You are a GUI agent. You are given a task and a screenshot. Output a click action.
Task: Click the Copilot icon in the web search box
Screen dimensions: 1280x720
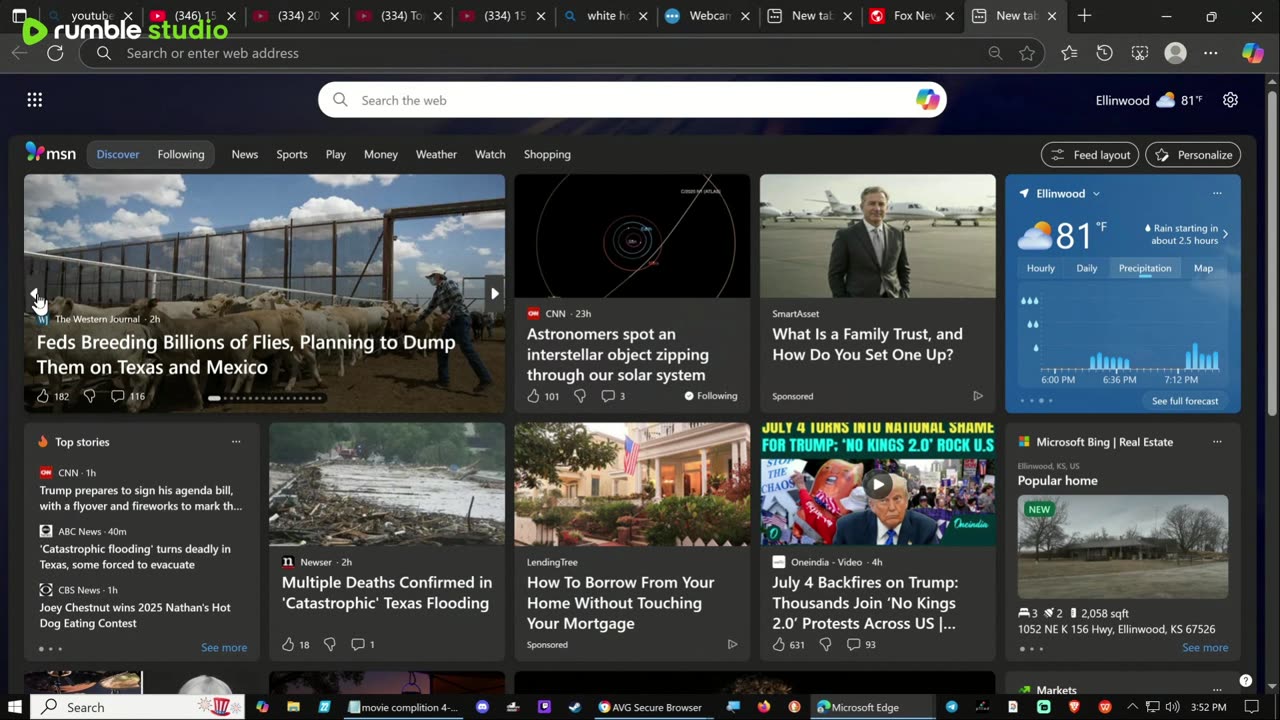point(927,100)
